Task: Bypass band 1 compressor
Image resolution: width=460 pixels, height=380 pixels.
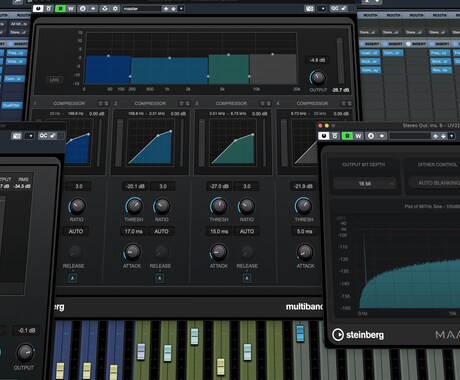Action: [x=100, y=103]
